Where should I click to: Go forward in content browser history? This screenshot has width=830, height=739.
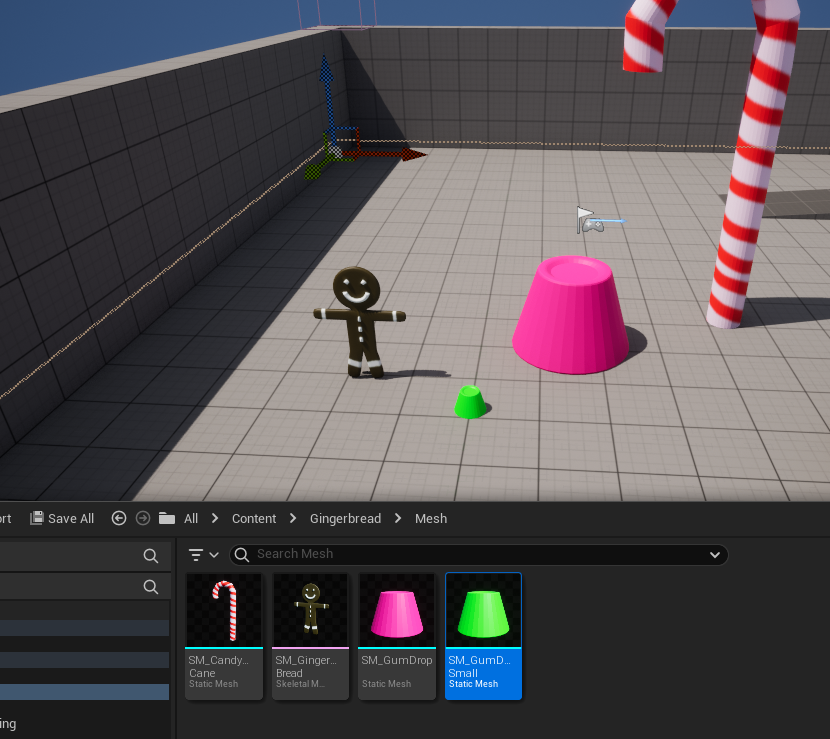tap(143, 518)
